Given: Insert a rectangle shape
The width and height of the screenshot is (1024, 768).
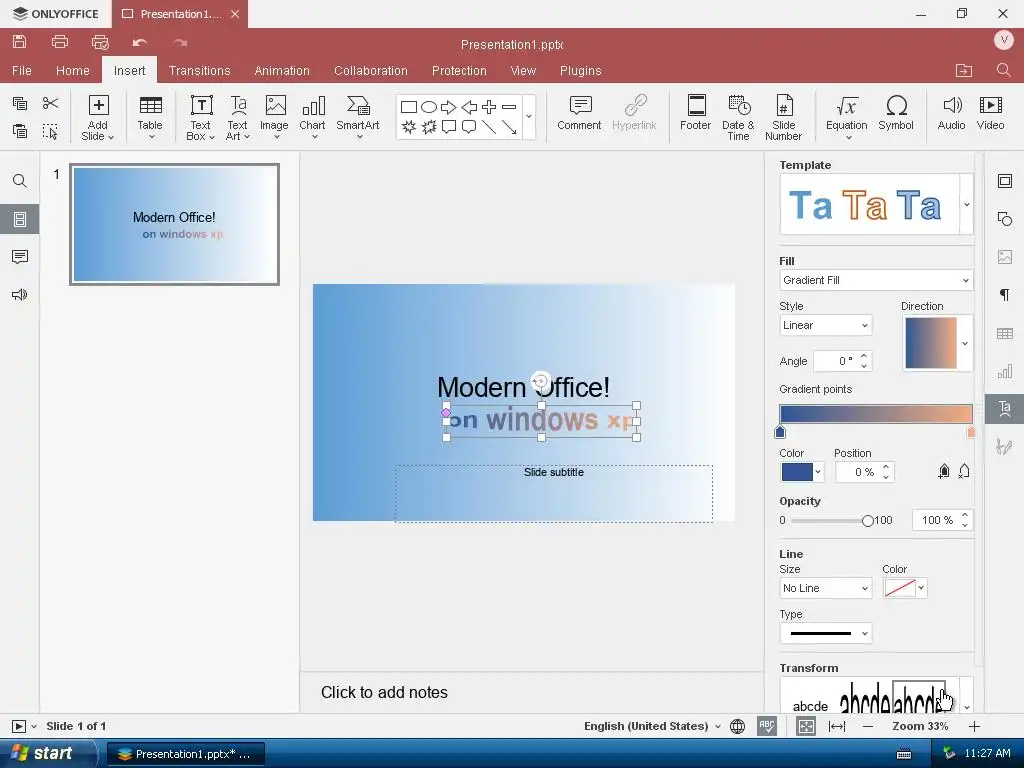Looking at the screenshot, I should (x=409, y=107).
